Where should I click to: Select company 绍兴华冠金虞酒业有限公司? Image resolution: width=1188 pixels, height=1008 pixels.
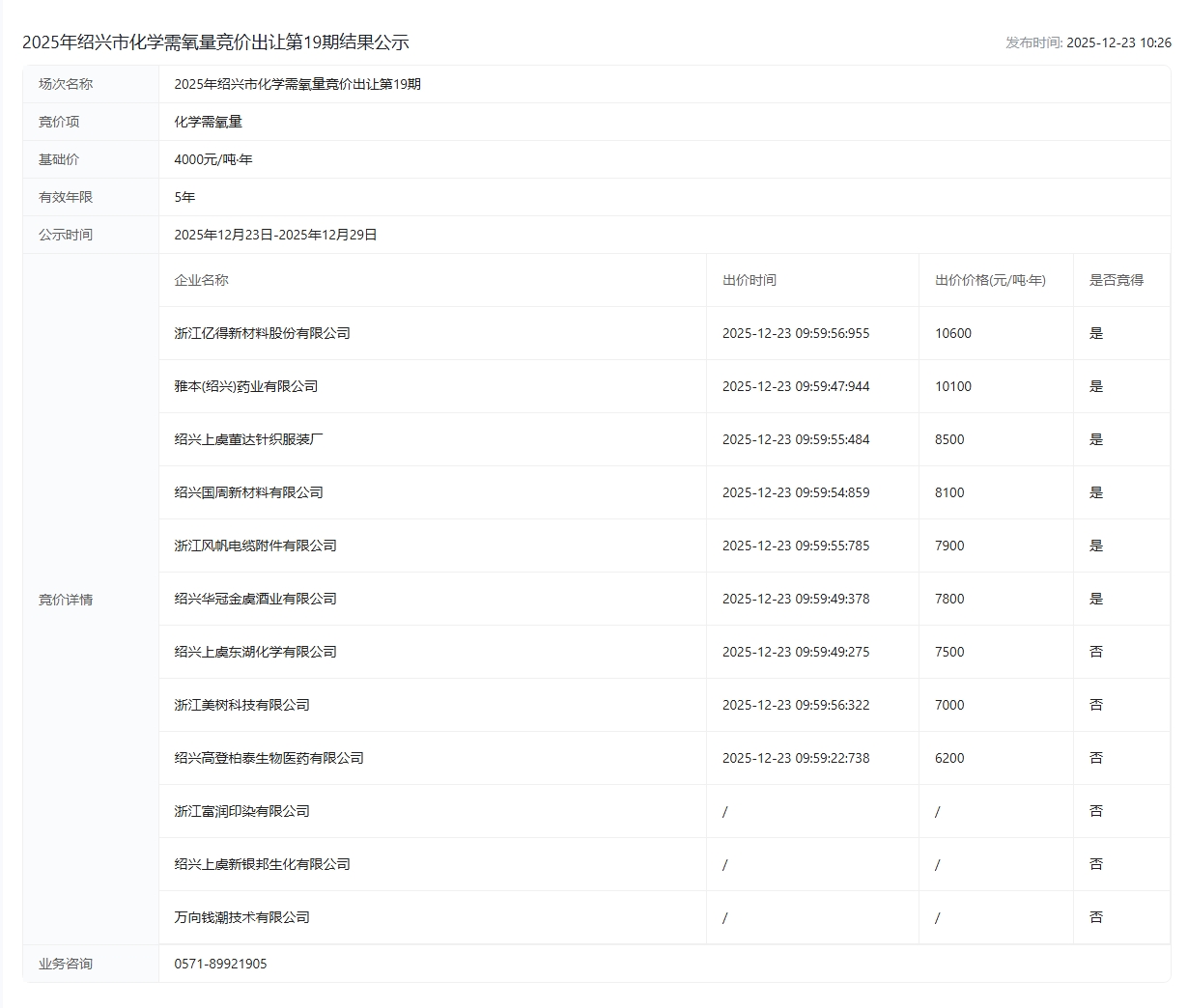point(255,599)
